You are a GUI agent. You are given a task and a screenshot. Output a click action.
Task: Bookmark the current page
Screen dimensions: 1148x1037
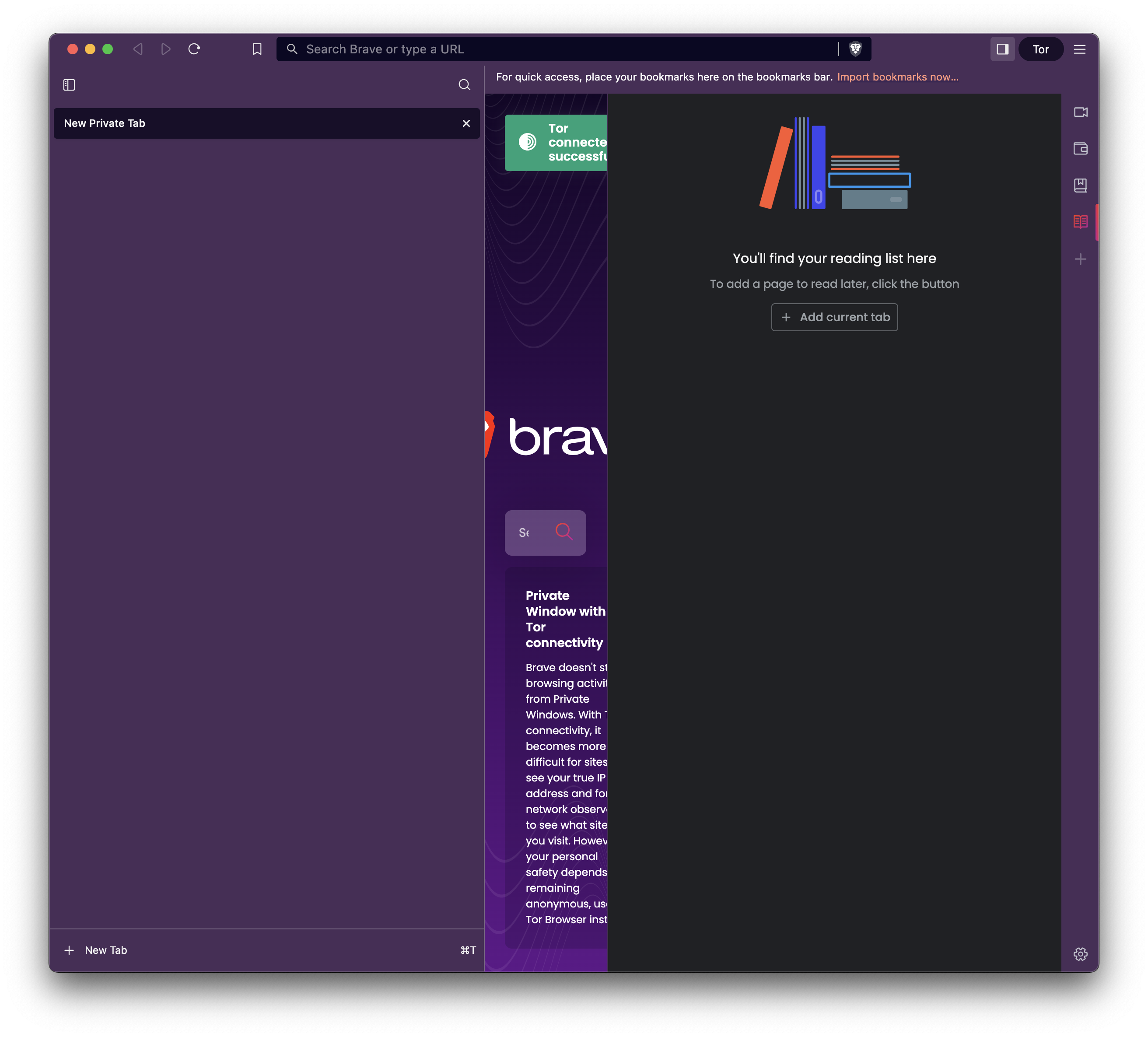256,49
